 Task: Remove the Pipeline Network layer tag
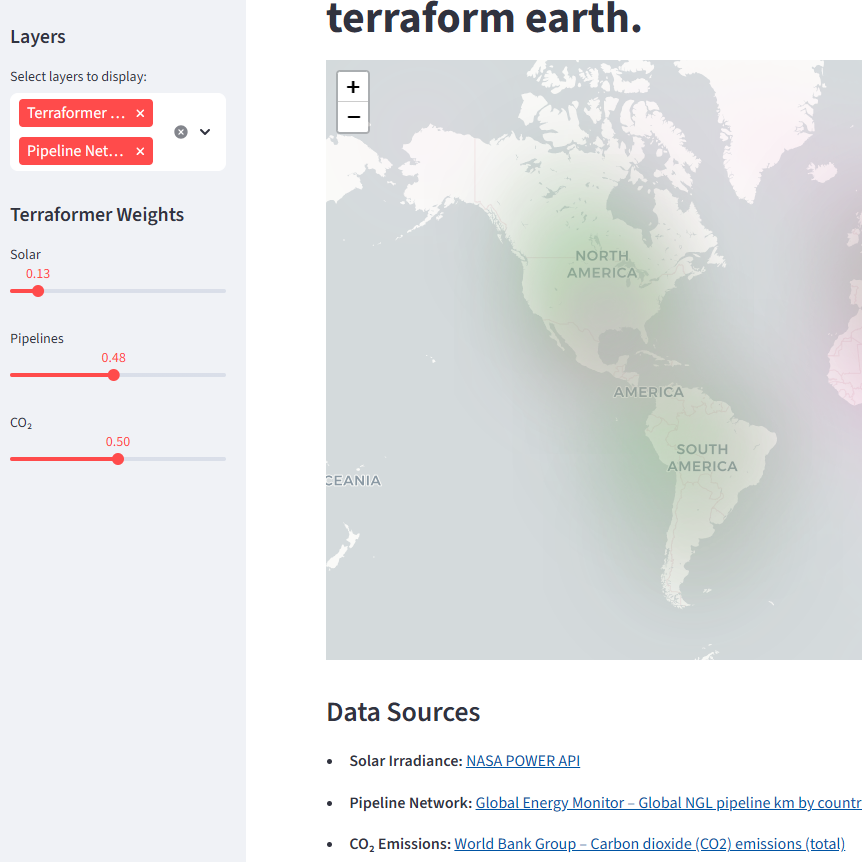pos(140,151)
